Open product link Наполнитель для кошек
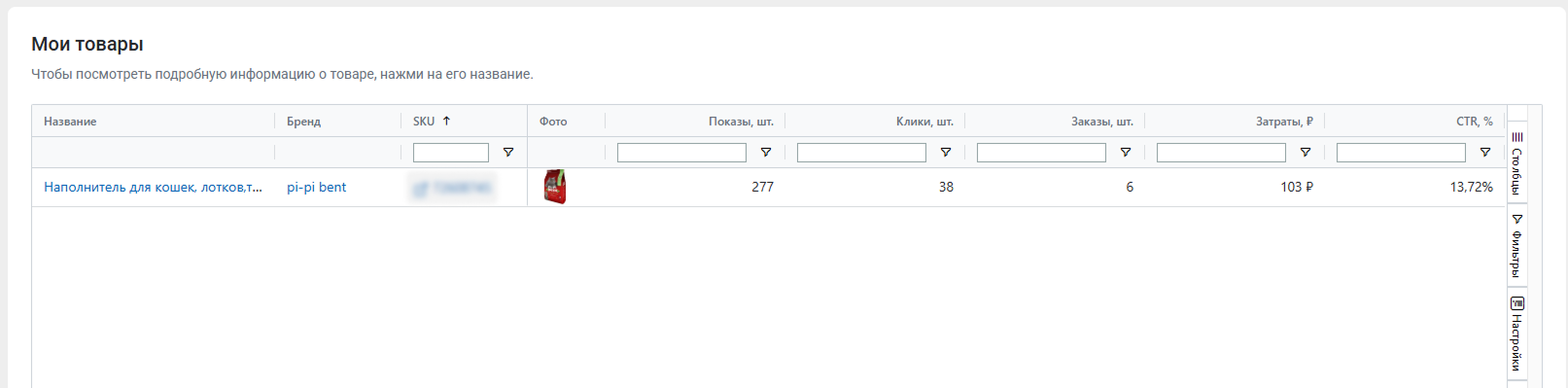This screenshot has height=388, width=1568. [x=153, y=188]
